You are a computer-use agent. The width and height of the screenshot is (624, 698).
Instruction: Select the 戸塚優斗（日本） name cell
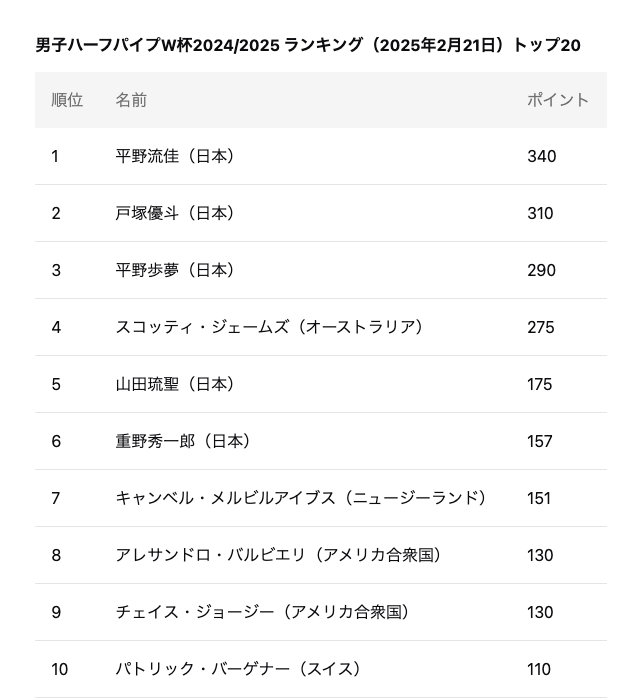click(x=178, y=213)
